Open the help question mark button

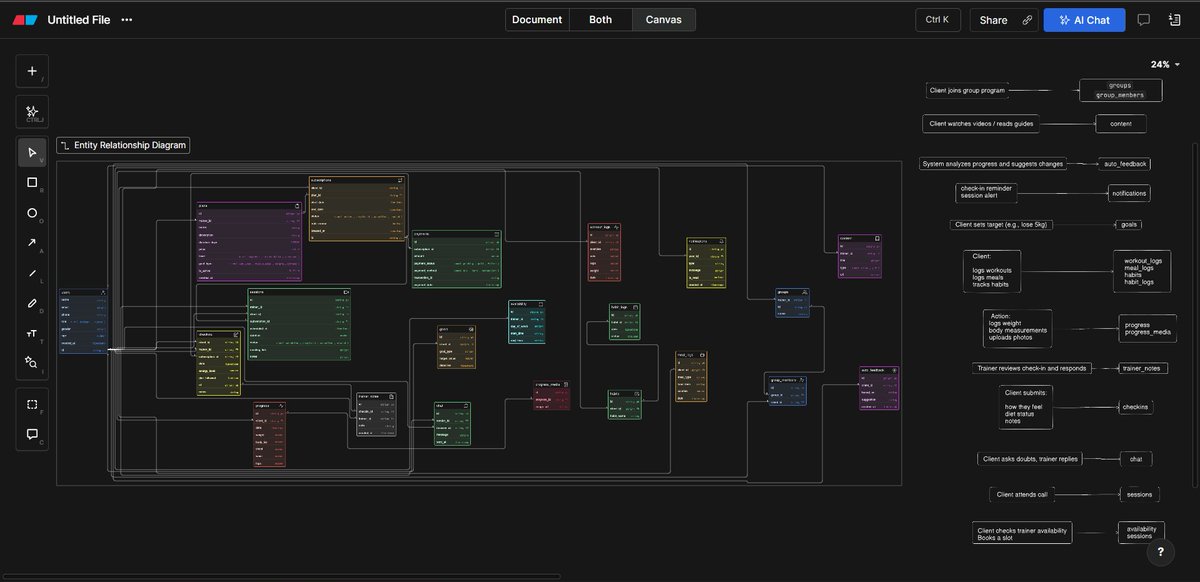pyautogui.click(x=1160, y=551)
